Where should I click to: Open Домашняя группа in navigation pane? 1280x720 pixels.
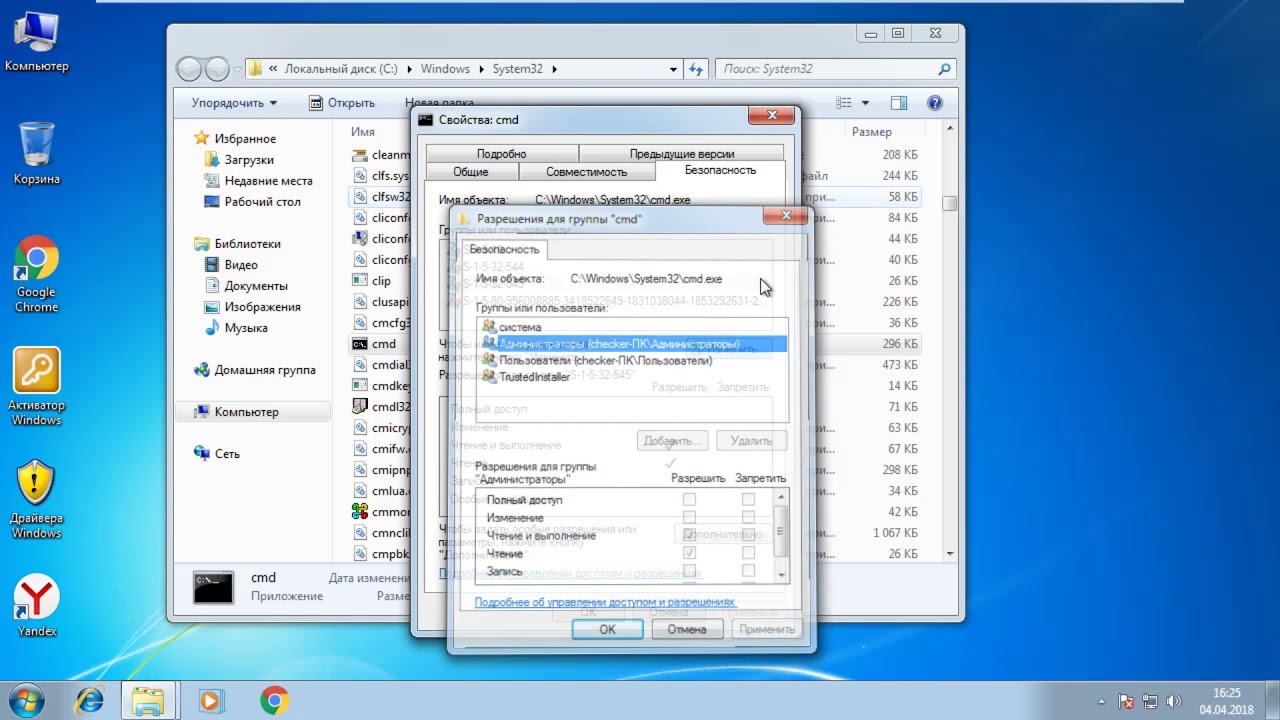coord(264,370)
